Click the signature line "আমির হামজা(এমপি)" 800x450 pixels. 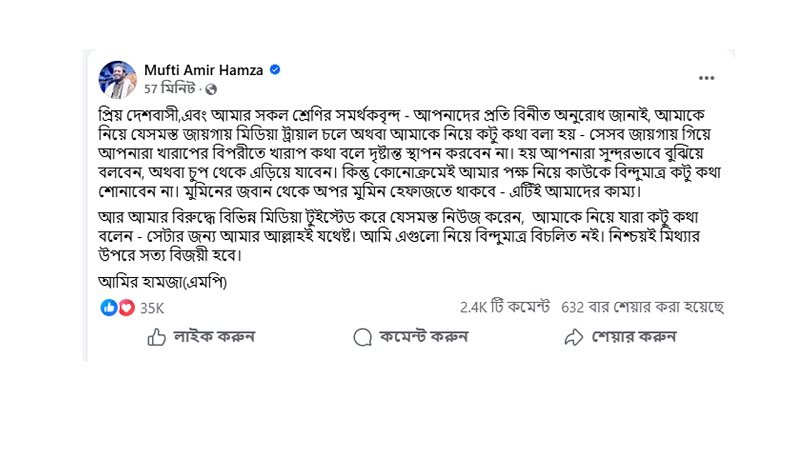163,282
